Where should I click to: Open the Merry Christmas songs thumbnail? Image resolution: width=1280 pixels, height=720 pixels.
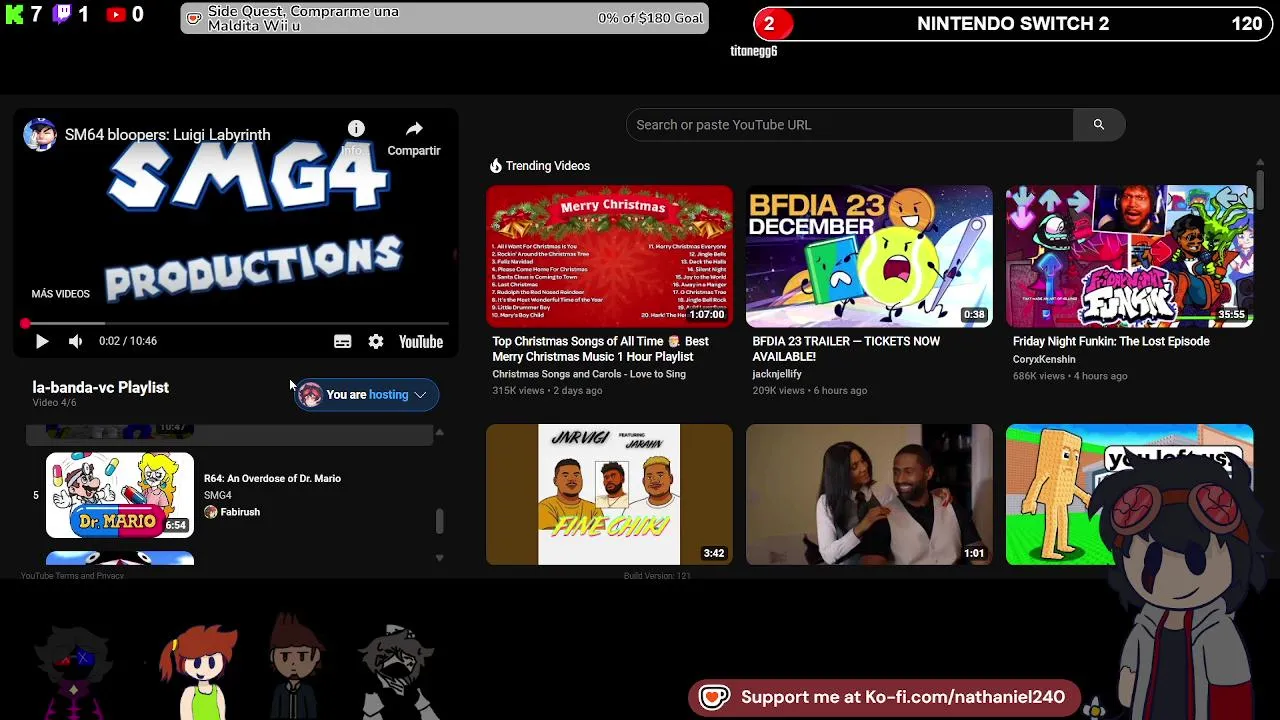[x=609, y=256]
